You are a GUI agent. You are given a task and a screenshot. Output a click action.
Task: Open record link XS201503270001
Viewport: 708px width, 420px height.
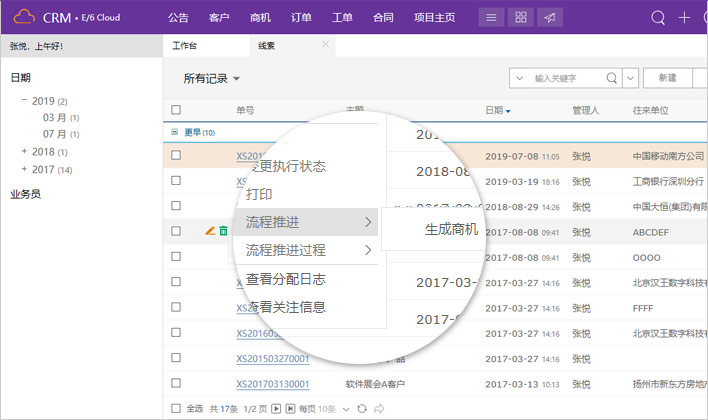point(273,359)
